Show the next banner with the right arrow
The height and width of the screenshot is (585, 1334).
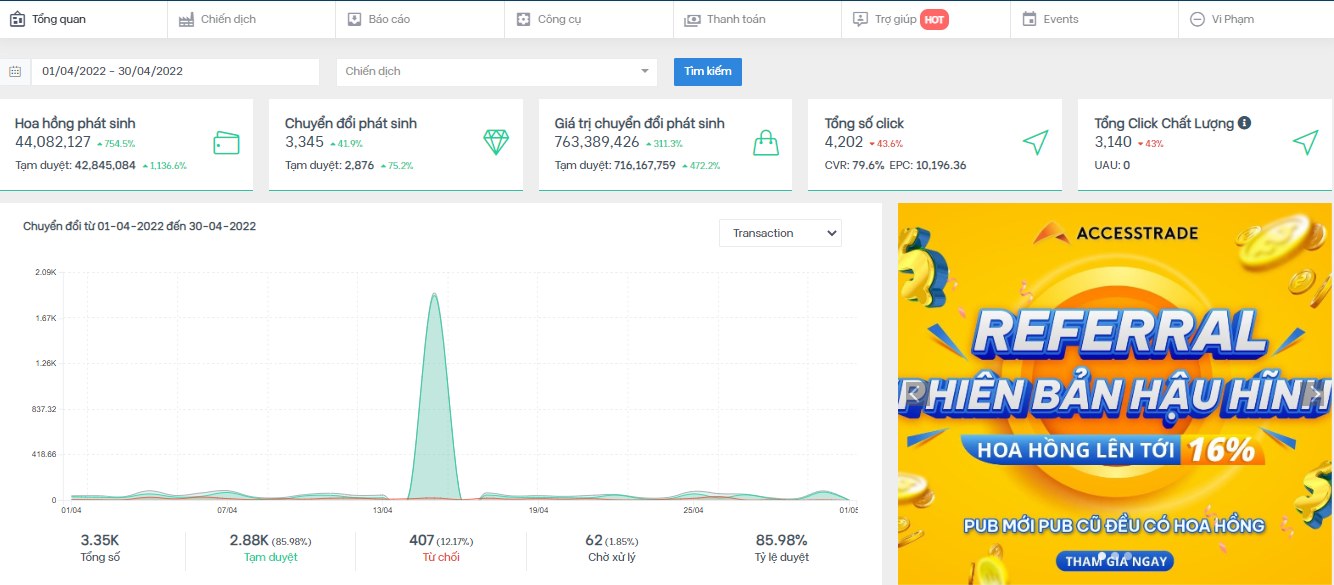tap(1314, 394)
